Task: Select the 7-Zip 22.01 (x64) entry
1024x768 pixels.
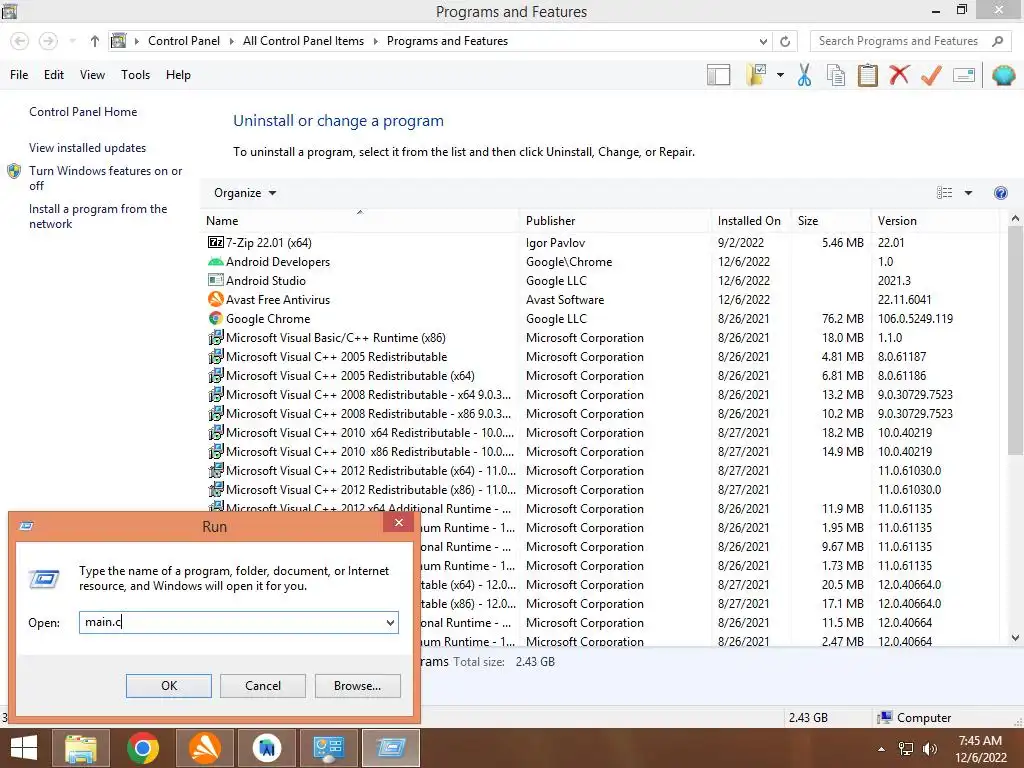Action: [268, 243]
